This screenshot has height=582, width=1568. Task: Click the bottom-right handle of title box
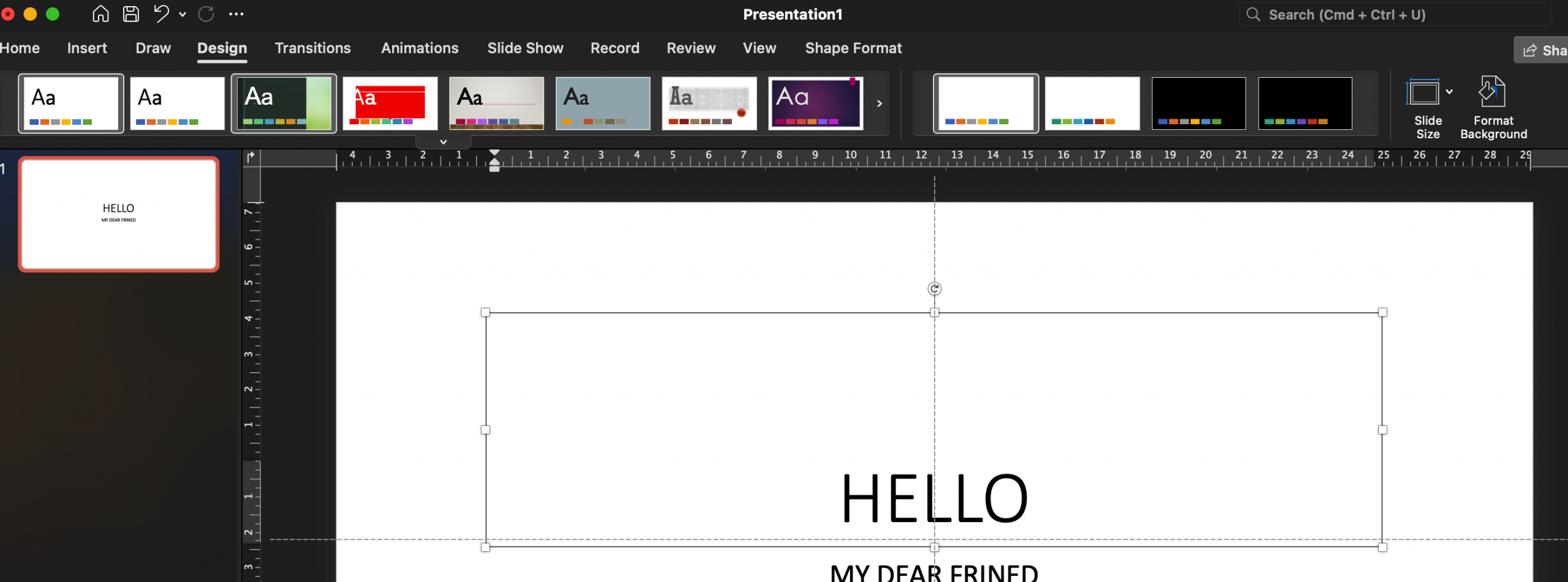(1382, 548)
